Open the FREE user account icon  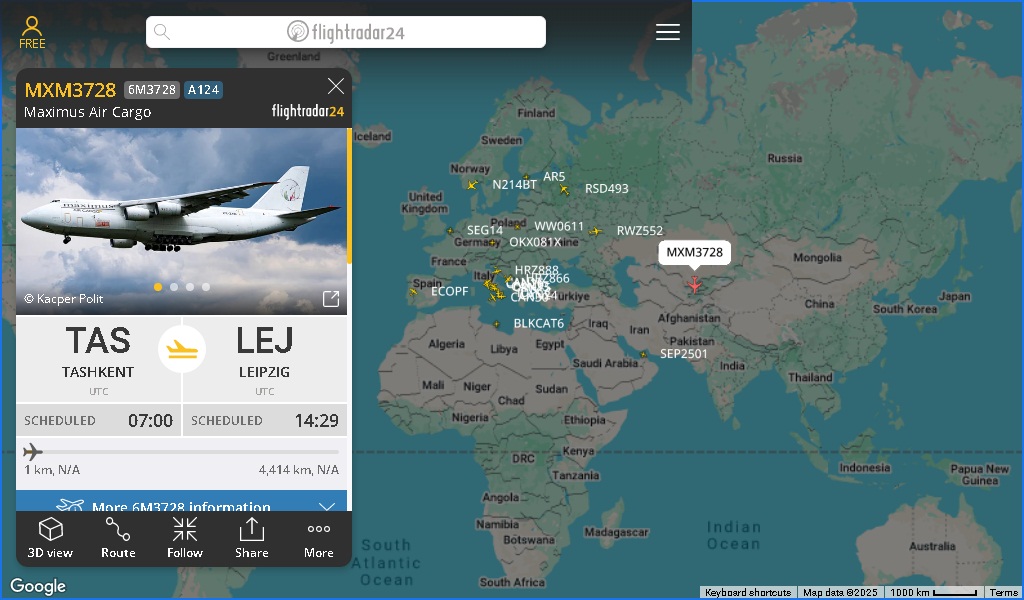coord(32,33)
